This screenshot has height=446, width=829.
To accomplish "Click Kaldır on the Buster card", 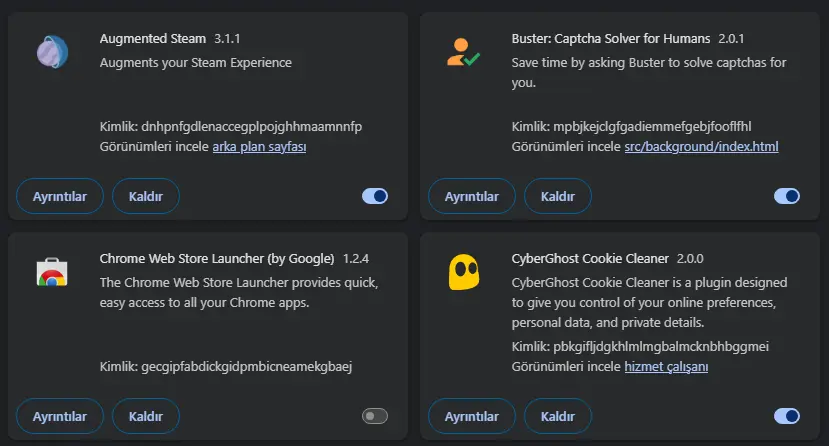I will [x=557, y=196].
